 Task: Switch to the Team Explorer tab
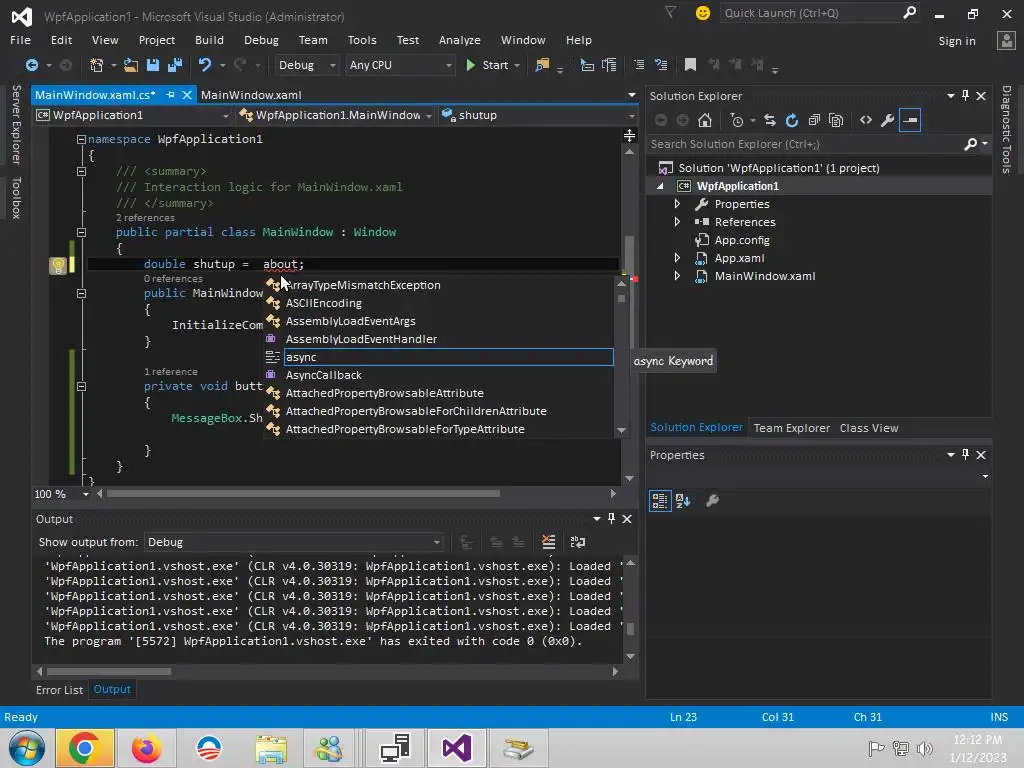(792, 428)
